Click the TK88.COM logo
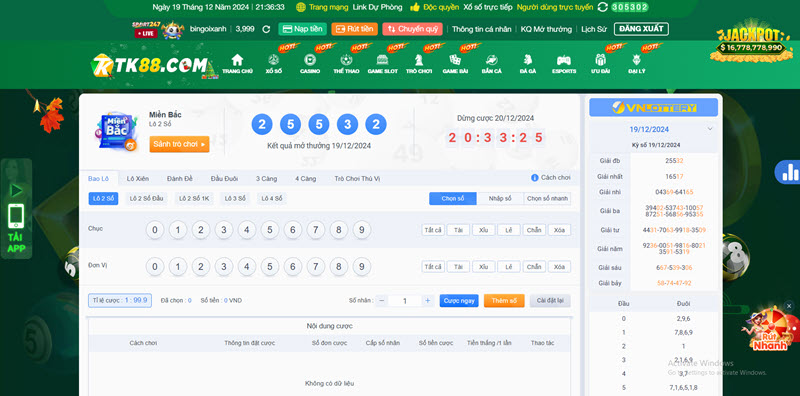 (149, 65)
